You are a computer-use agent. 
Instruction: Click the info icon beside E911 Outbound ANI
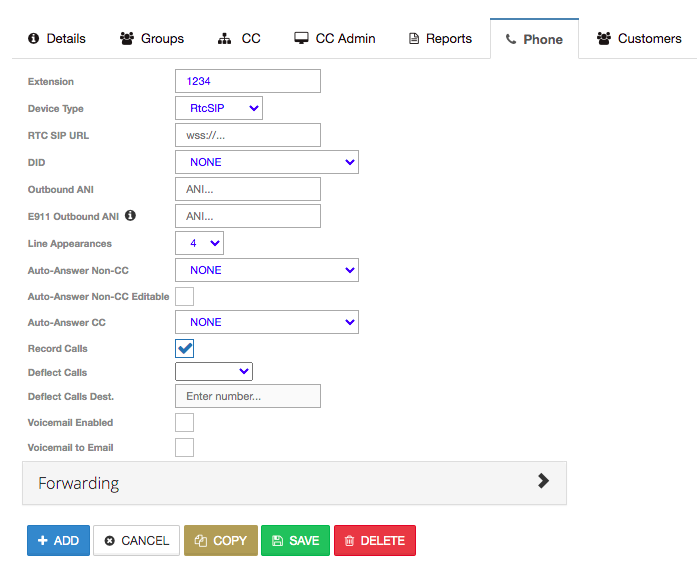(x=130, y=216)
